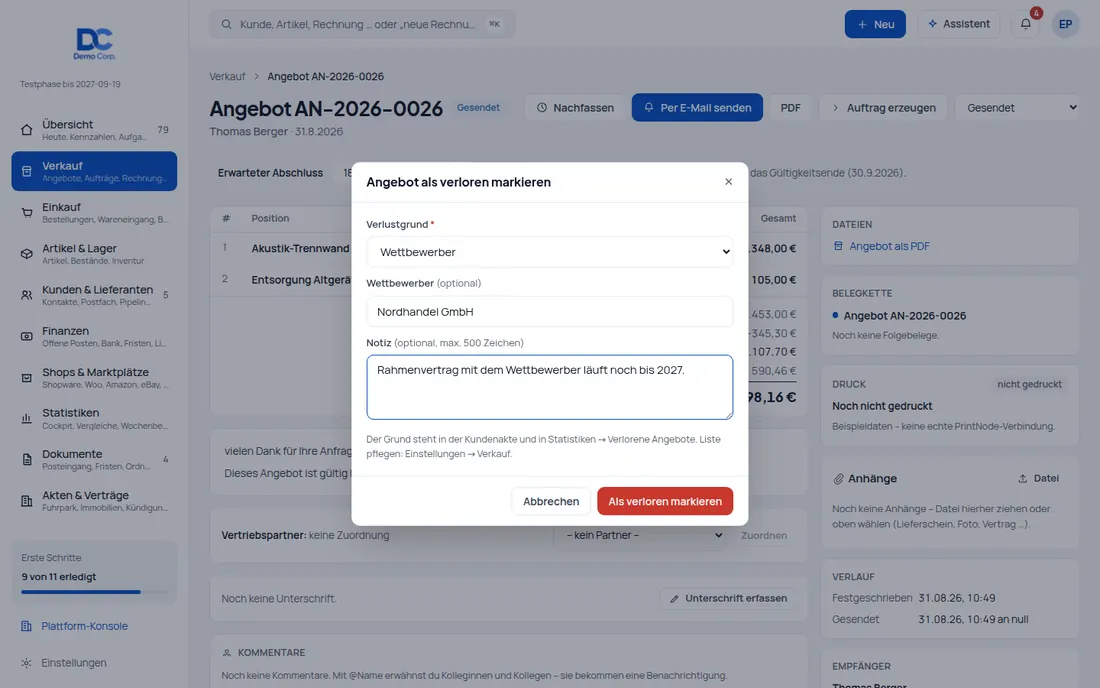Image resolution: width=1100 pixels, height=688 pixels.
Task: Click the Neu button
Action: [875, 24]
